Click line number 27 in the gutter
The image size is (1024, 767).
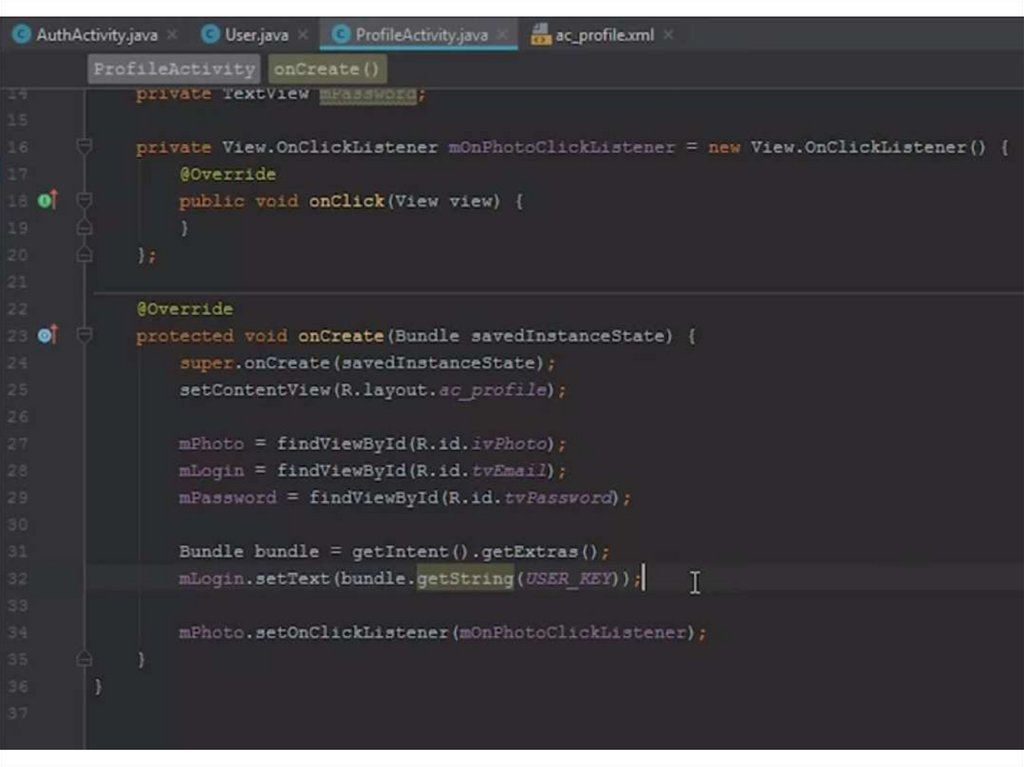click(x=18, y=444)
